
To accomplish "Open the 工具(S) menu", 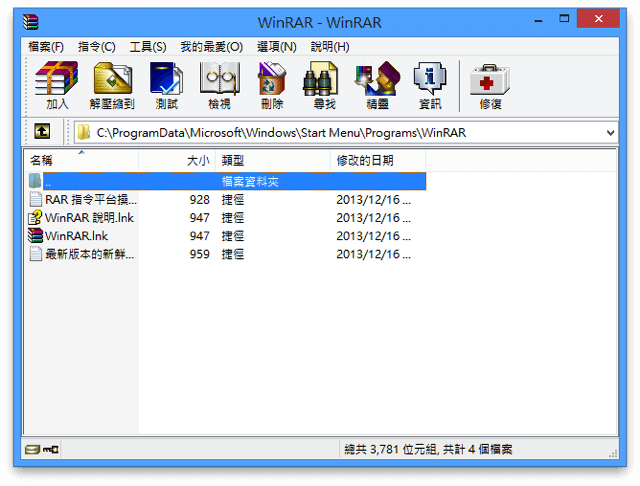I will 148,47.
